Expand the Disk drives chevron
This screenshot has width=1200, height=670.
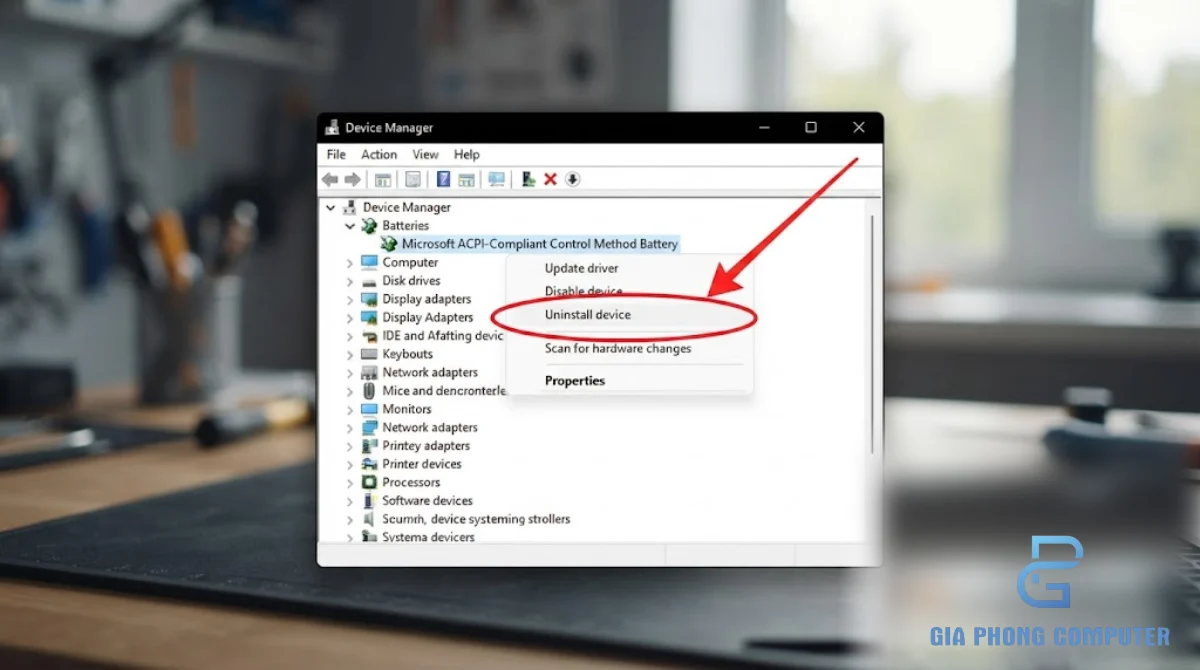tap(350, 281)
